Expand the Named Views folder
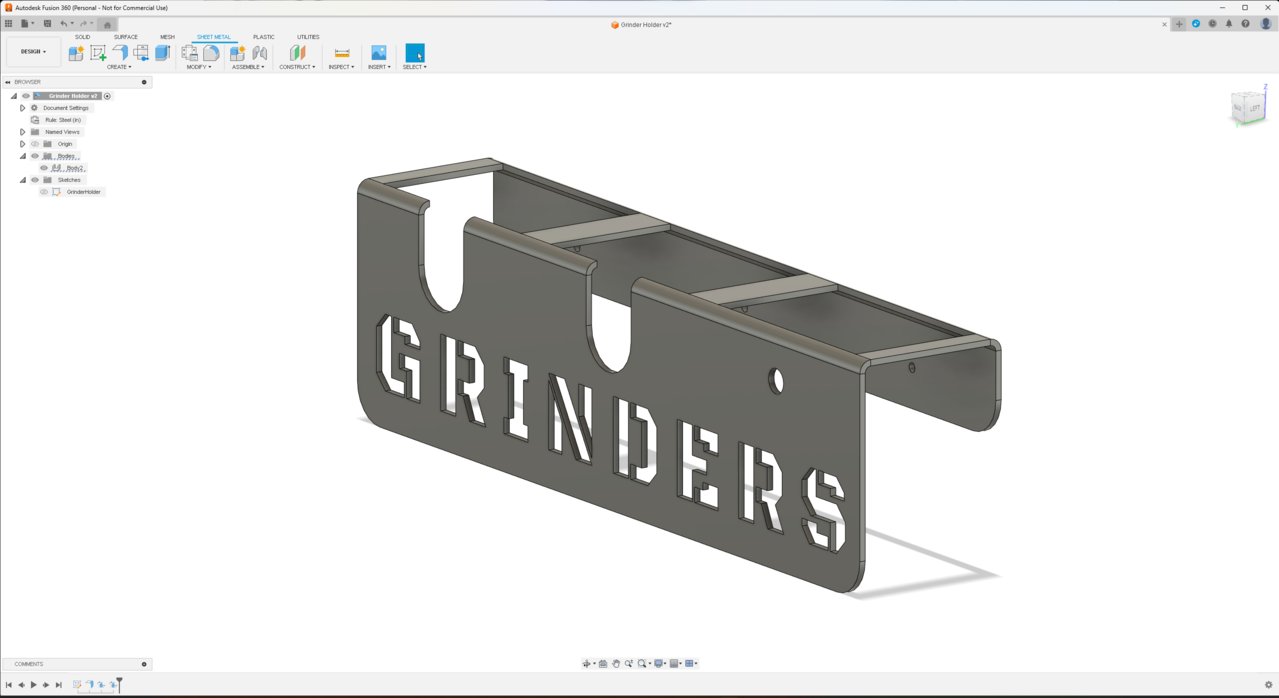This screenshot has width=1279, height=698. click(23, 132)
